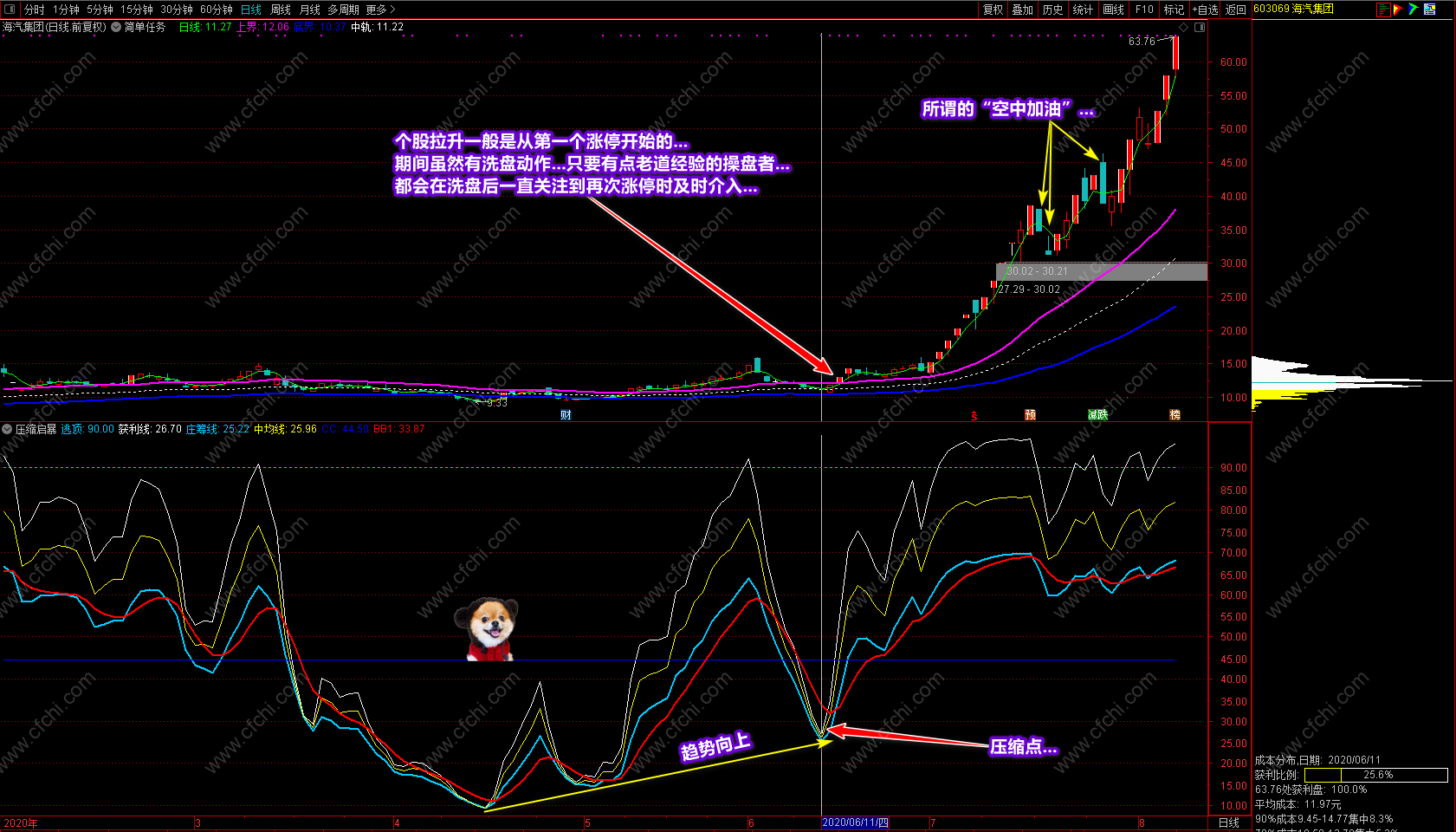Image resolution: width=1456 pixels, height=832 pixels.
Task: Click the 预 event marker below the chart
Action: coord(1031,415)
